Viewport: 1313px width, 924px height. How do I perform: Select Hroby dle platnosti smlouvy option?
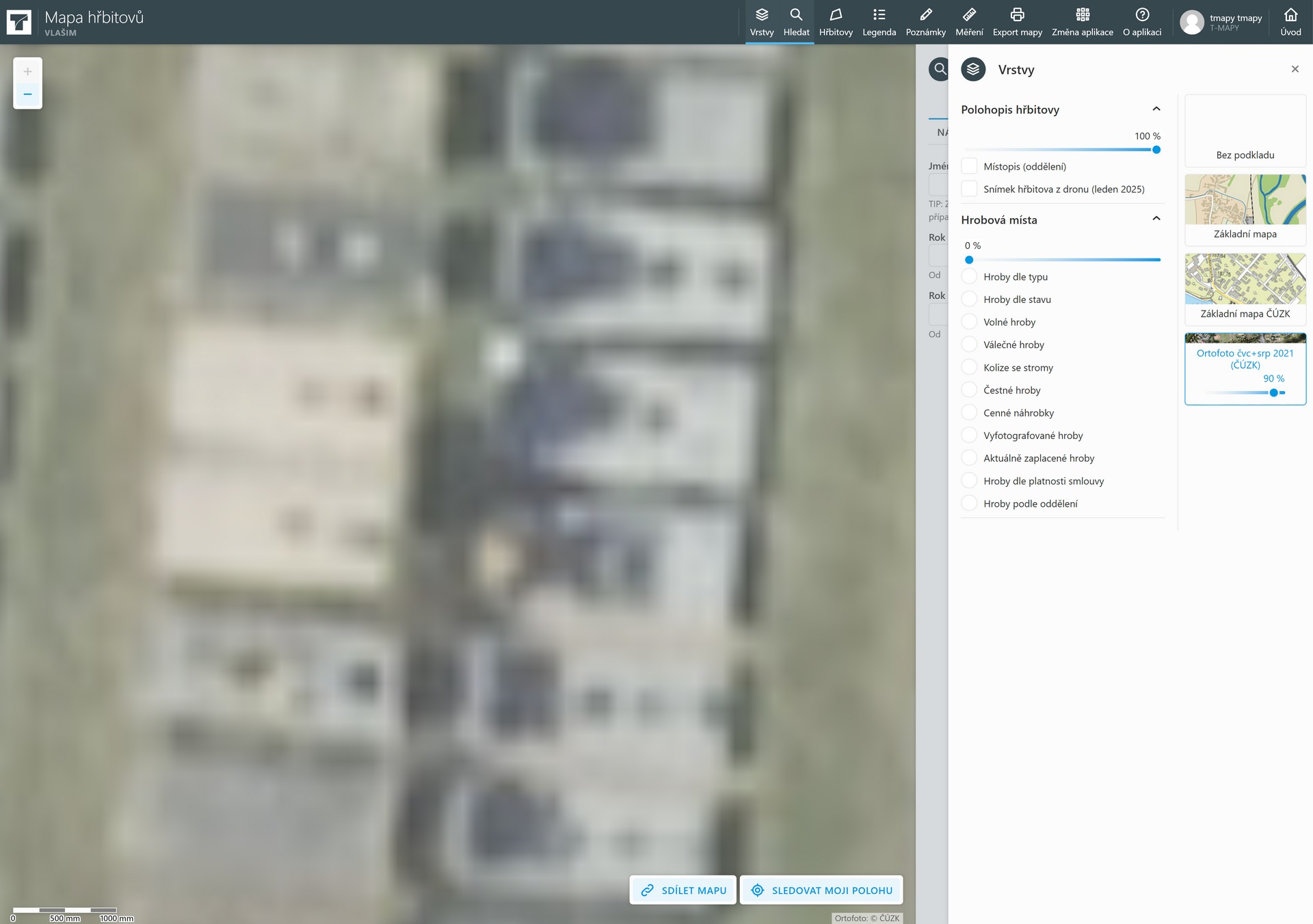(x=969, y=481)
